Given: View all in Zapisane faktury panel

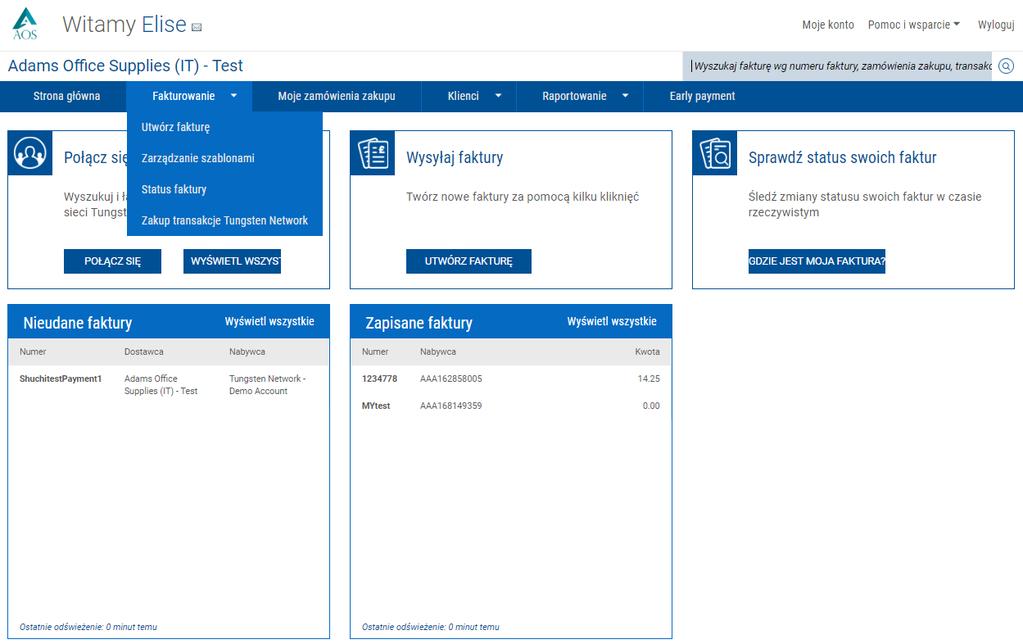Looking at the screenshot, I should tap(611, 321).
